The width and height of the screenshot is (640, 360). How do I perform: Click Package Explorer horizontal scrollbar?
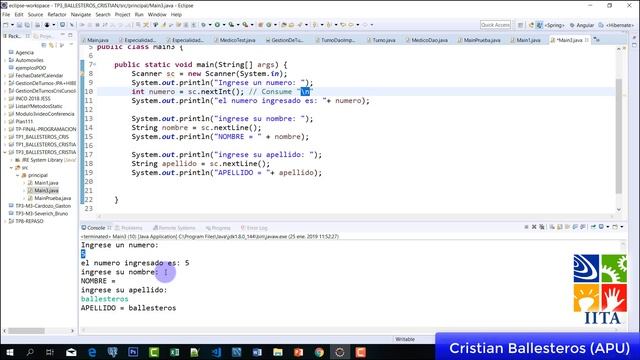[26, 331]
